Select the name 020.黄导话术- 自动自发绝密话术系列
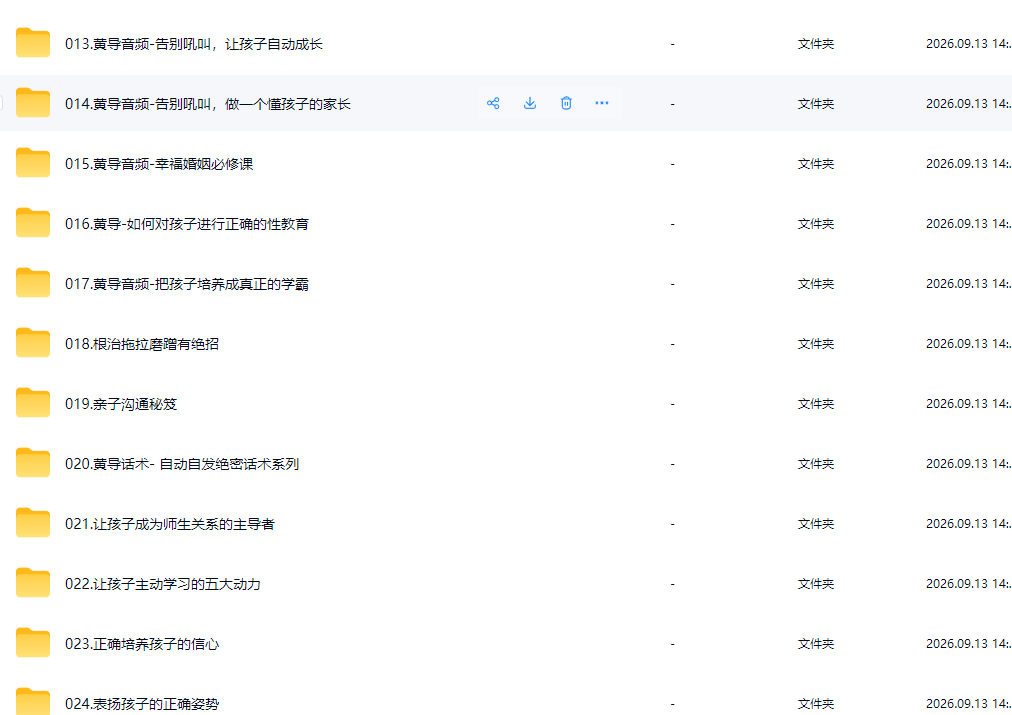This screenshot has height=715, width=1012. tap(182, 464)
